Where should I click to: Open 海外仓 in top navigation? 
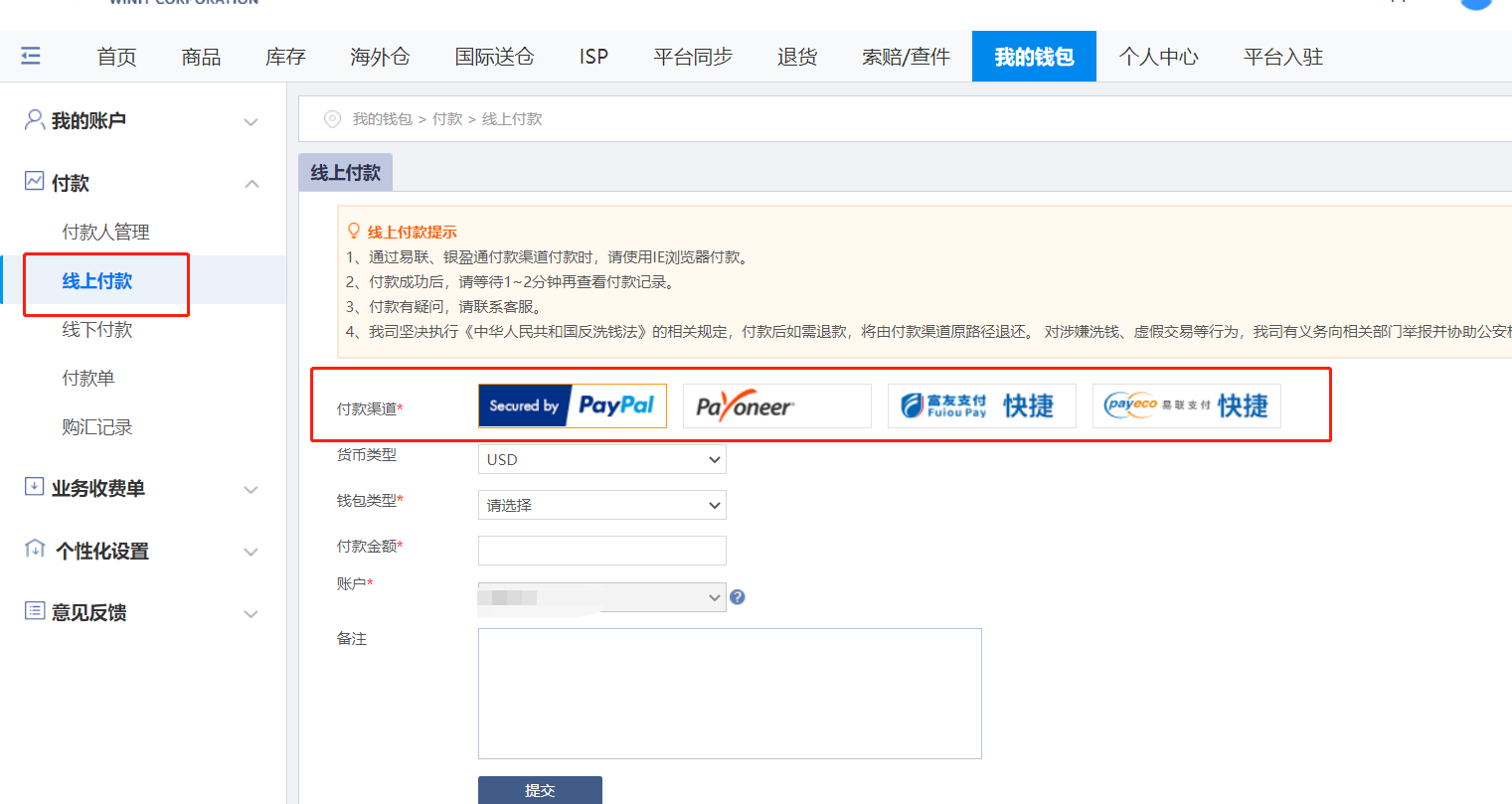click(380, 57)
